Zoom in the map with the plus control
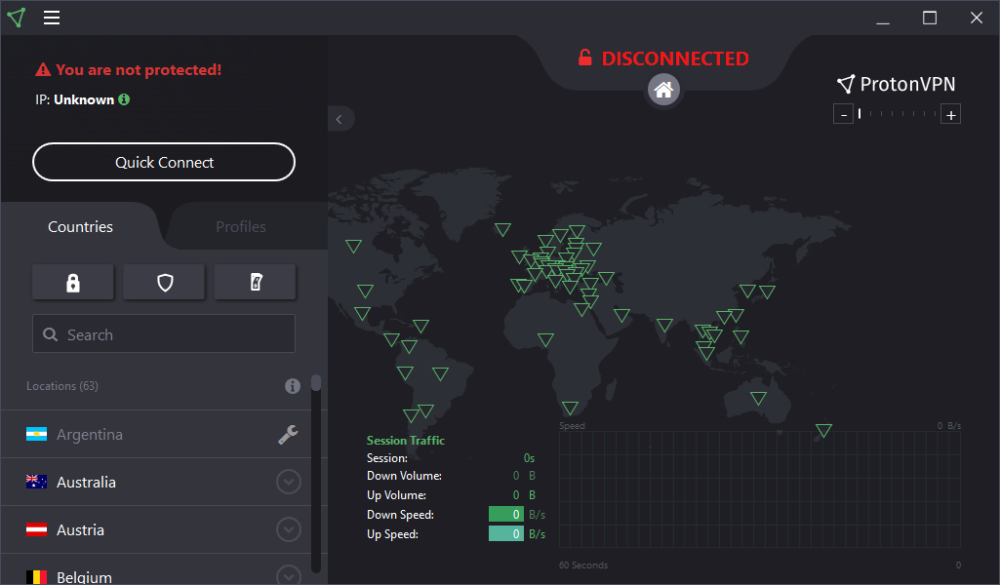 coord(950,113)
